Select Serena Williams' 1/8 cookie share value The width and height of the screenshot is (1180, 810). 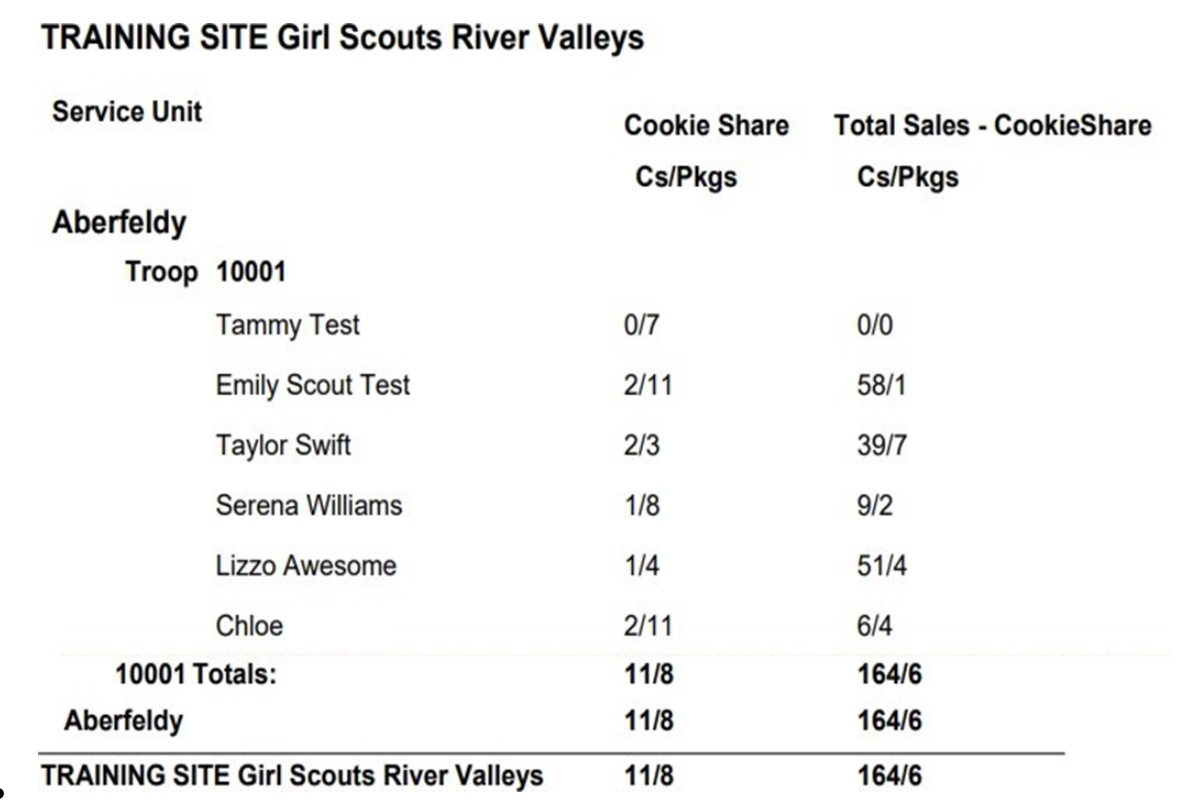tap(641, 505)
